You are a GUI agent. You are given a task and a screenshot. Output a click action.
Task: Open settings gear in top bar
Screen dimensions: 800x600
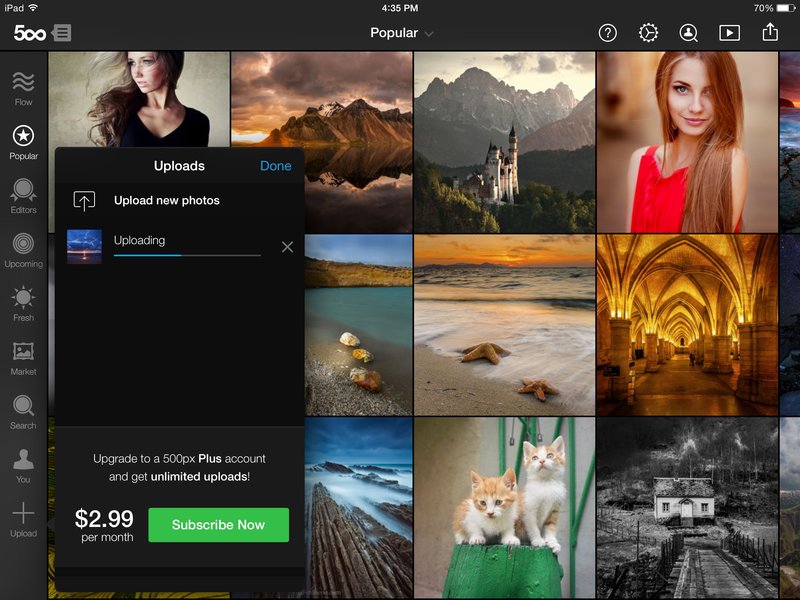point(648,33)
